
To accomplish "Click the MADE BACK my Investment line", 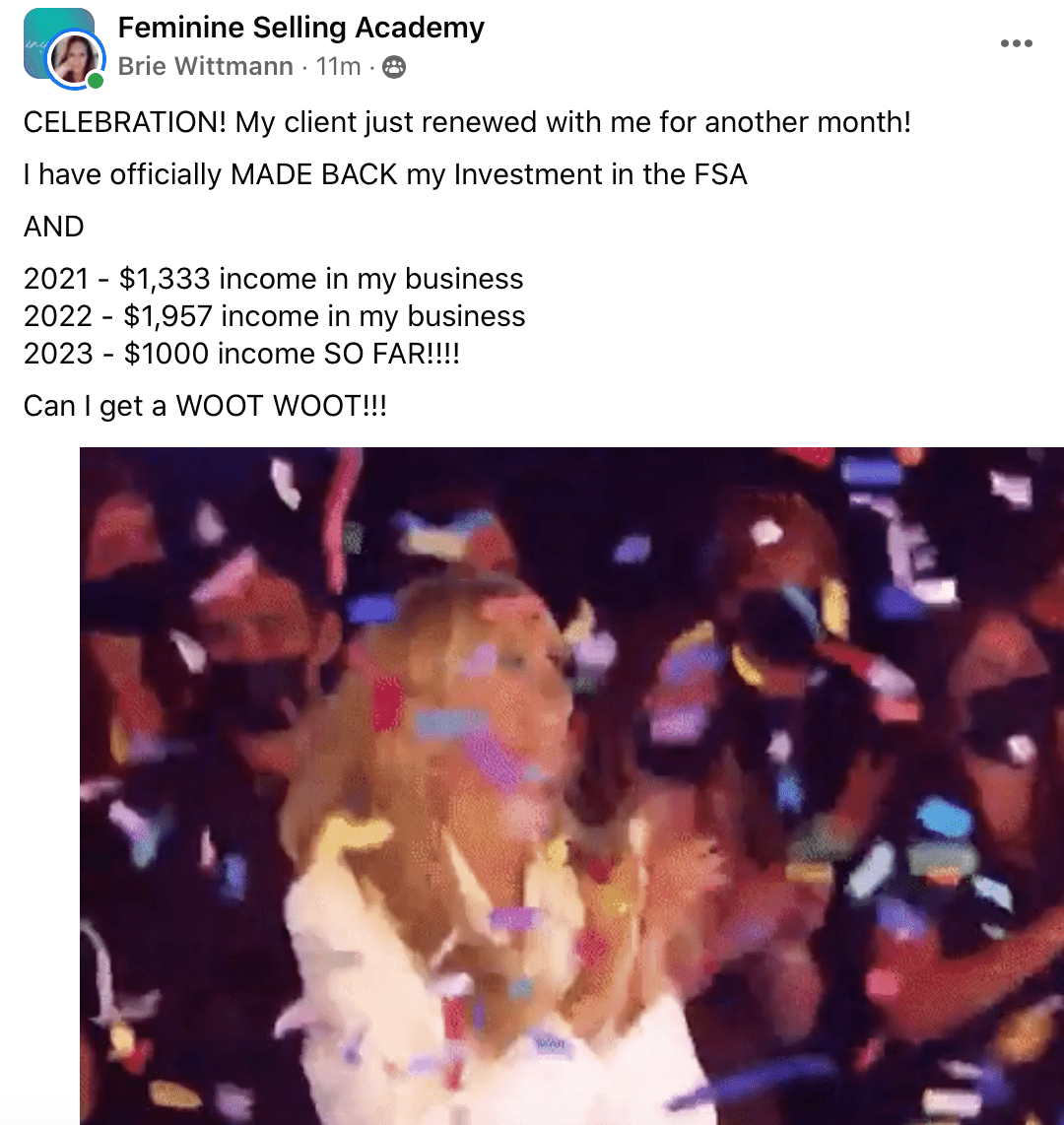I will [385, 174].
